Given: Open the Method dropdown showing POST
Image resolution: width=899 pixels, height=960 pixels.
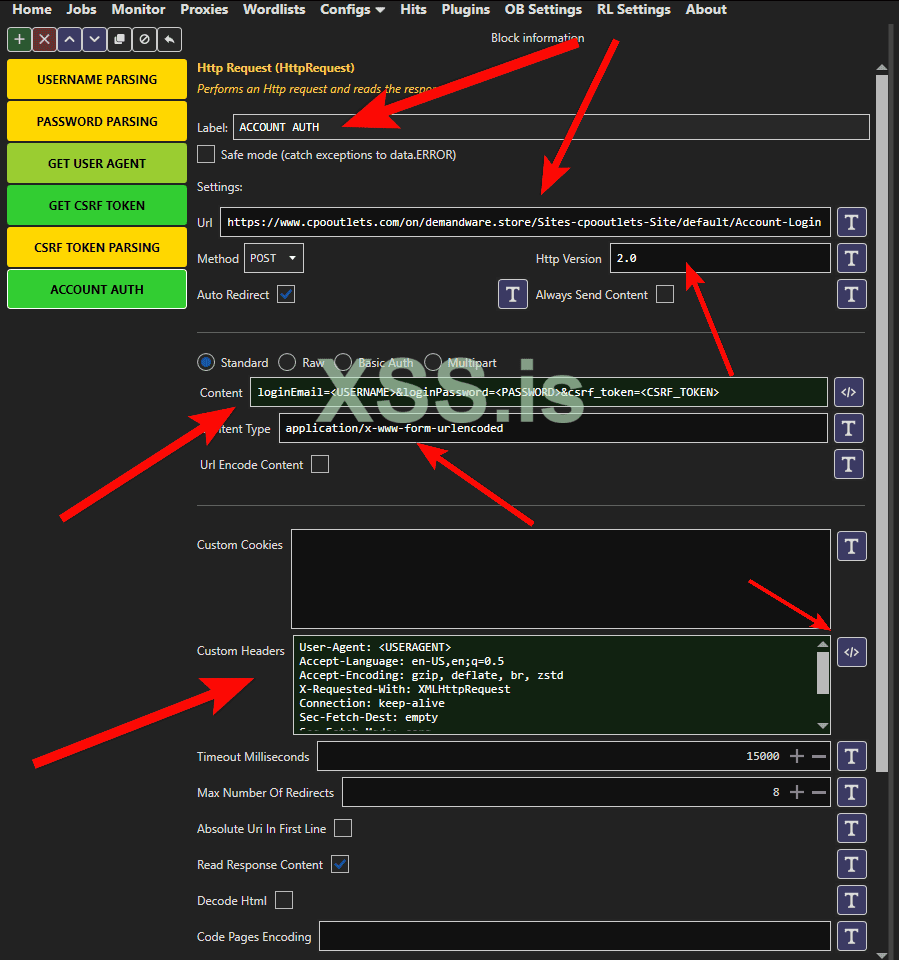Looking at the screenshot, I should point(274,258).
